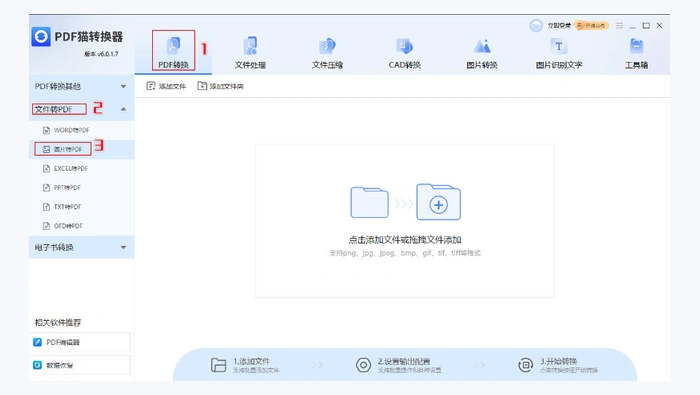Click the supported formats hint text

[x=405, y=253]
